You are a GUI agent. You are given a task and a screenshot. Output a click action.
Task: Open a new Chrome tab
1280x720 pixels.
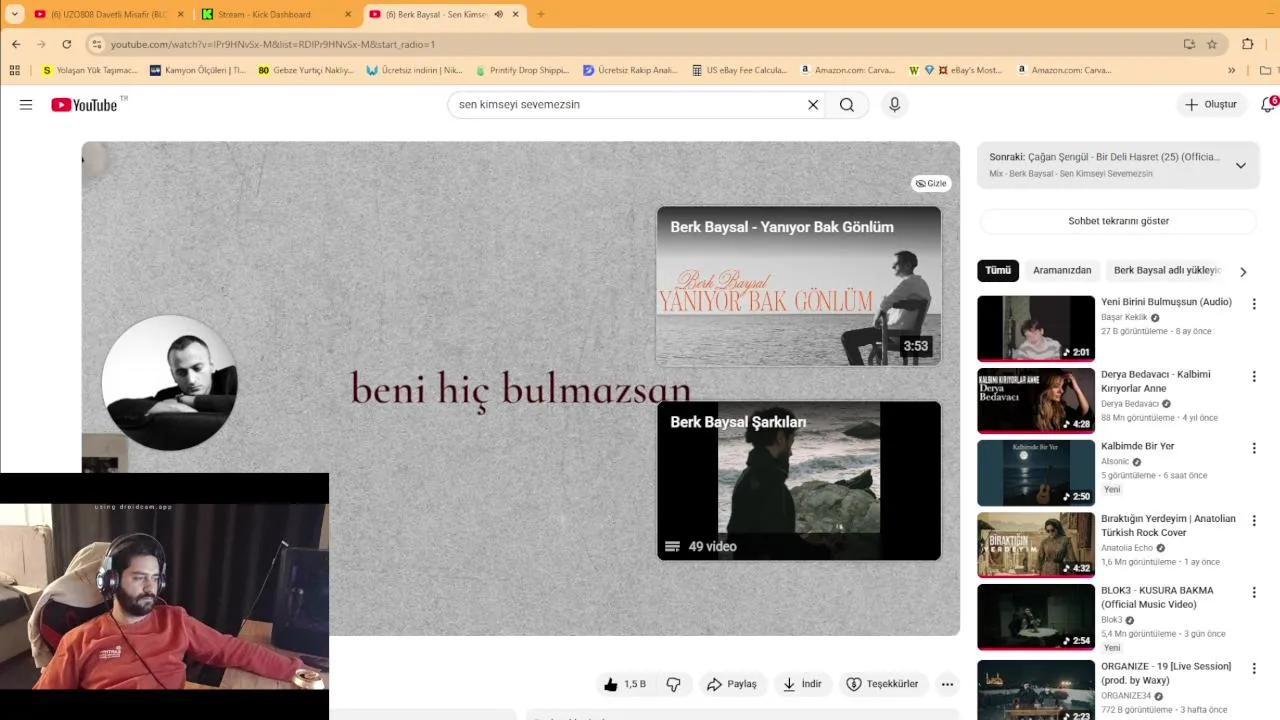(540, 14)
